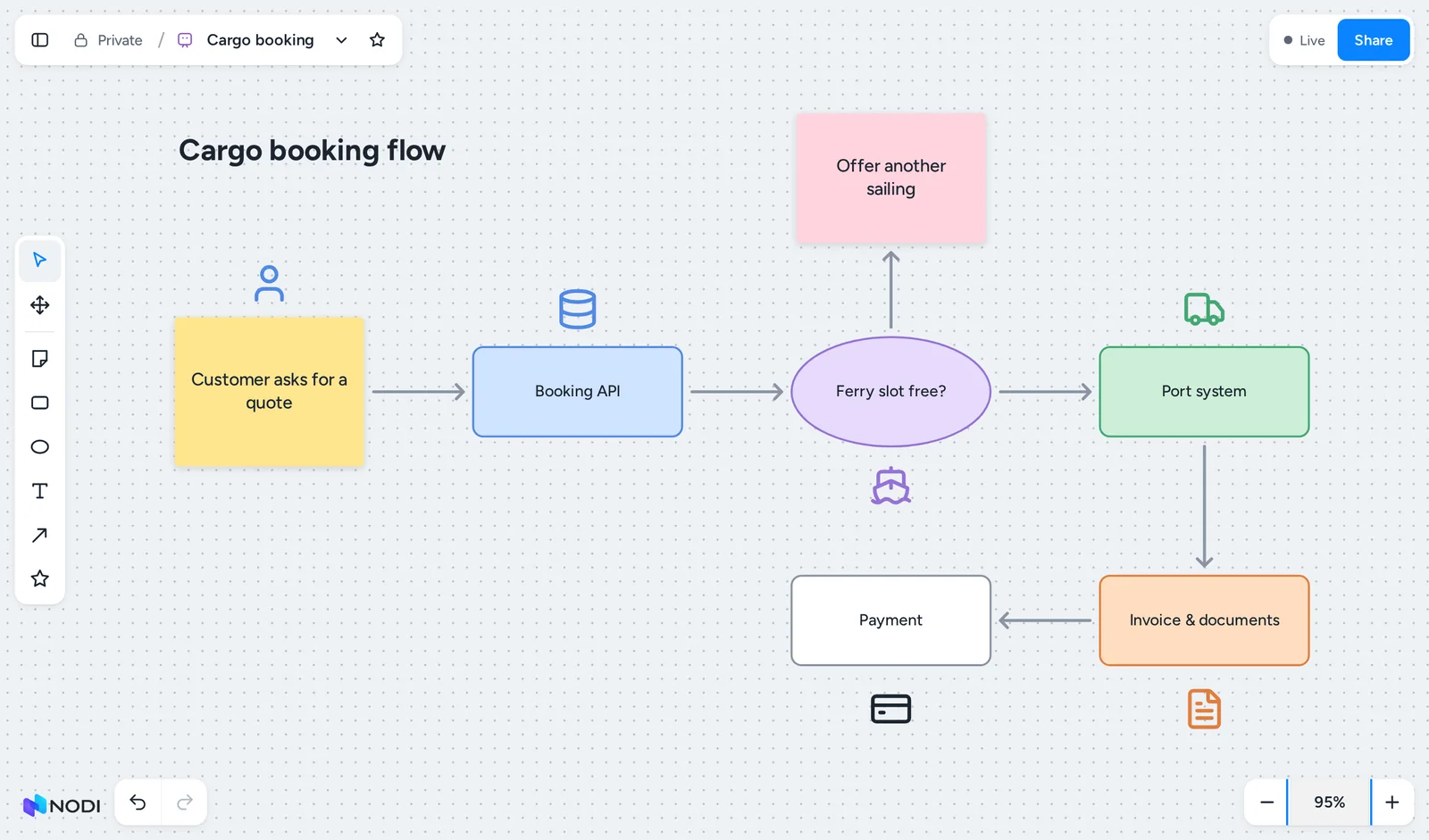The width and height of the screenshot is (1429, 840).
Task: Select the Ferry slot free? ellipse
Action: click(890, 391)
